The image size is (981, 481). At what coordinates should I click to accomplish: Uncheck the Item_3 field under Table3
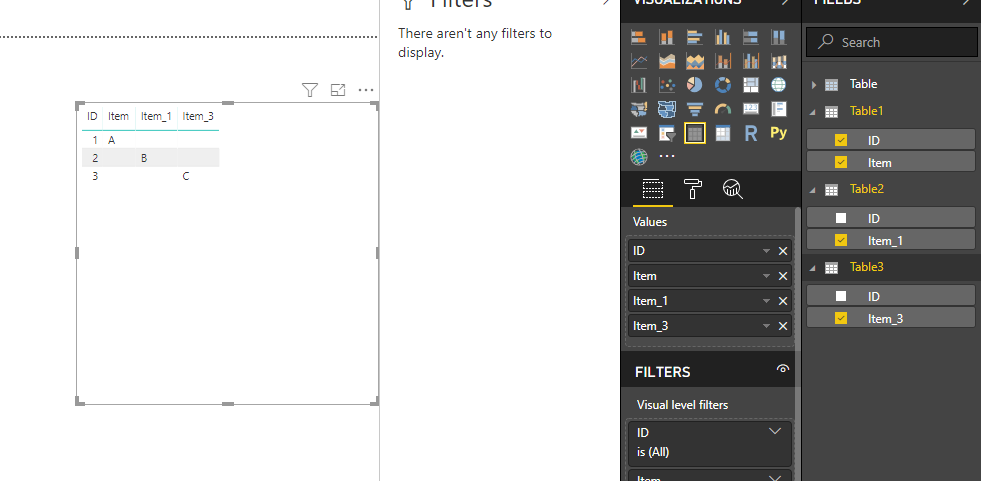(x=841, y=318)
